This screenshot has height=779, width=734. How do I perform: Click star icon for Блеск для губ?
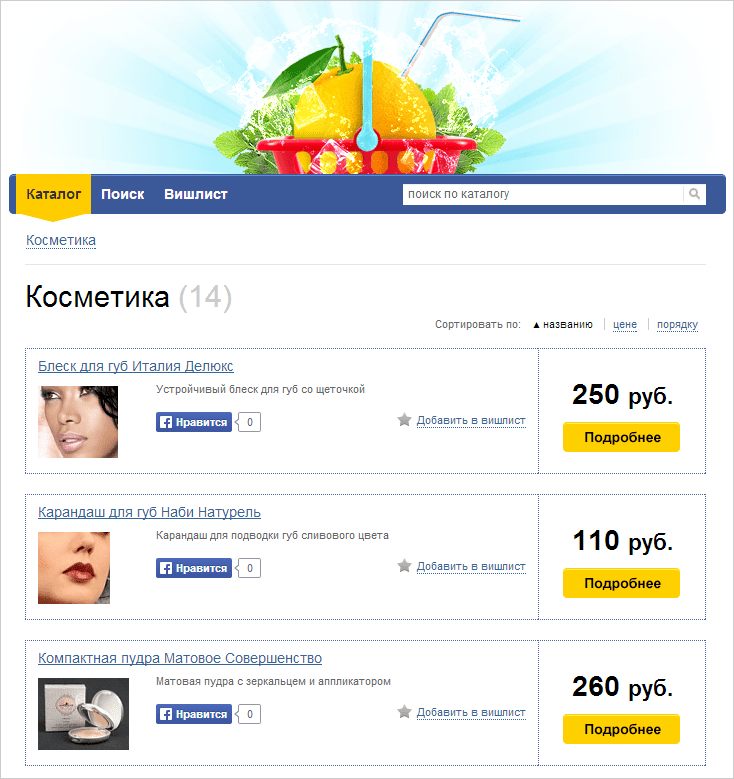click(405, 420)
